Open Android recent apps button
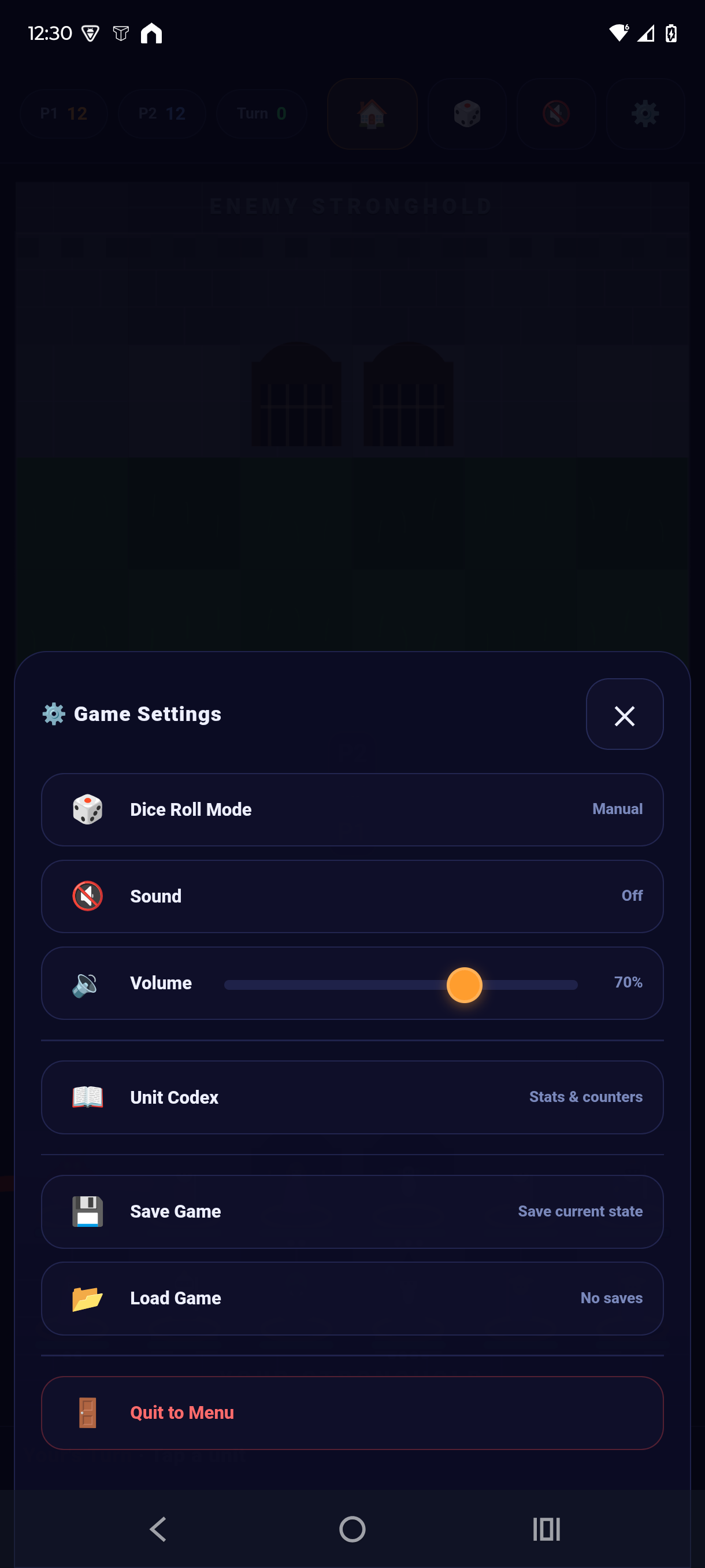 [x=546, y=1529]
